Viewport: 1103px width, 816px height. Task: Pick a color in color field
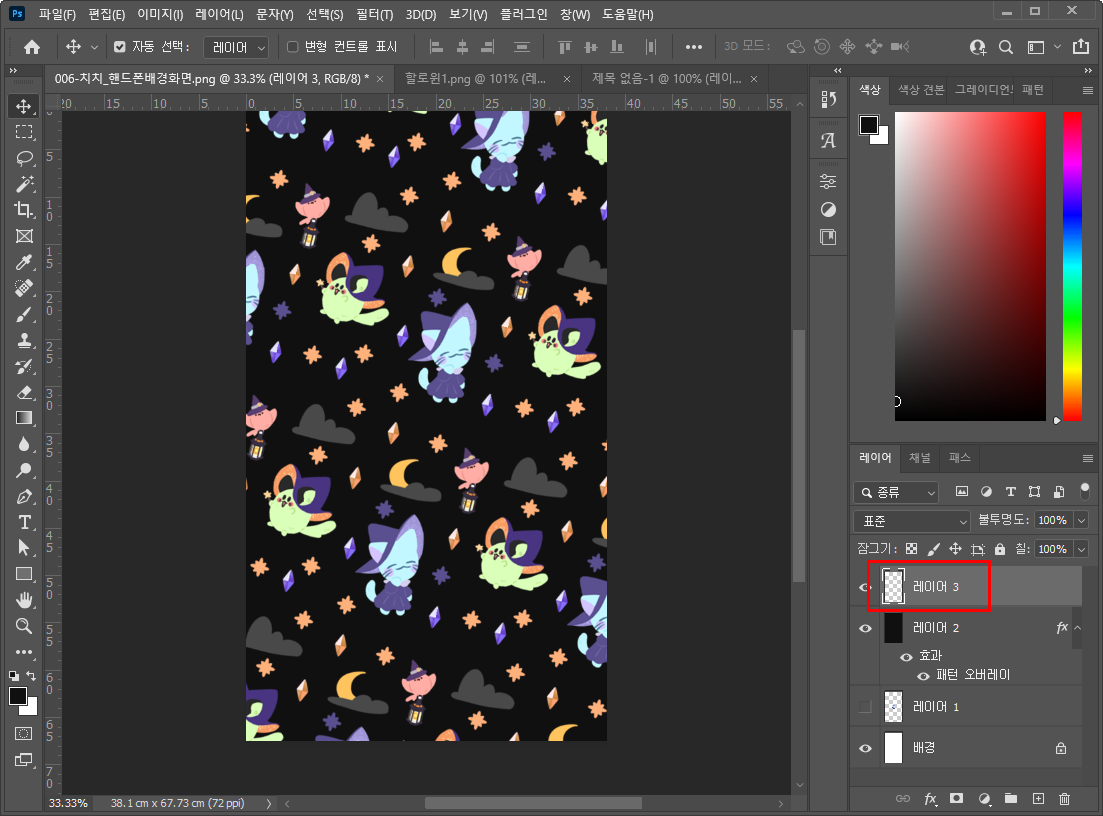[x=970, y=266]
